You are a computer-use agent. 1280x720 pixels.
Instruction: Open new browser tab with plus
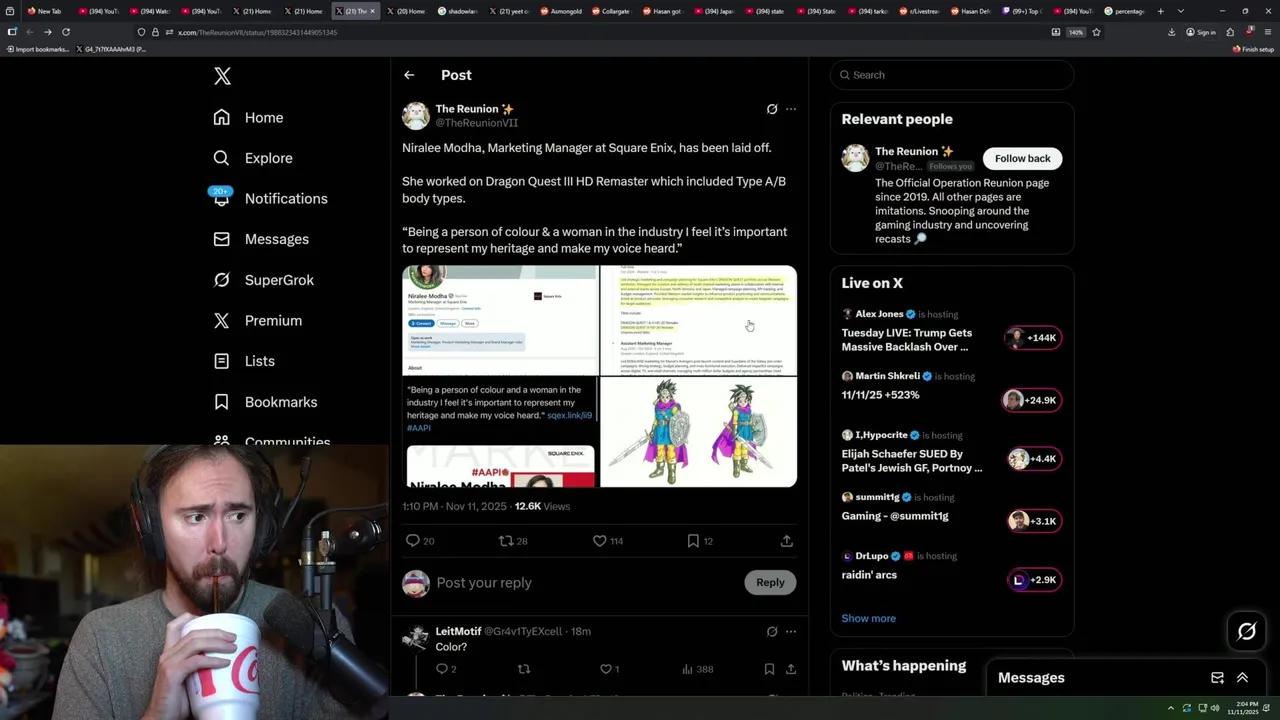[1160, 11]
